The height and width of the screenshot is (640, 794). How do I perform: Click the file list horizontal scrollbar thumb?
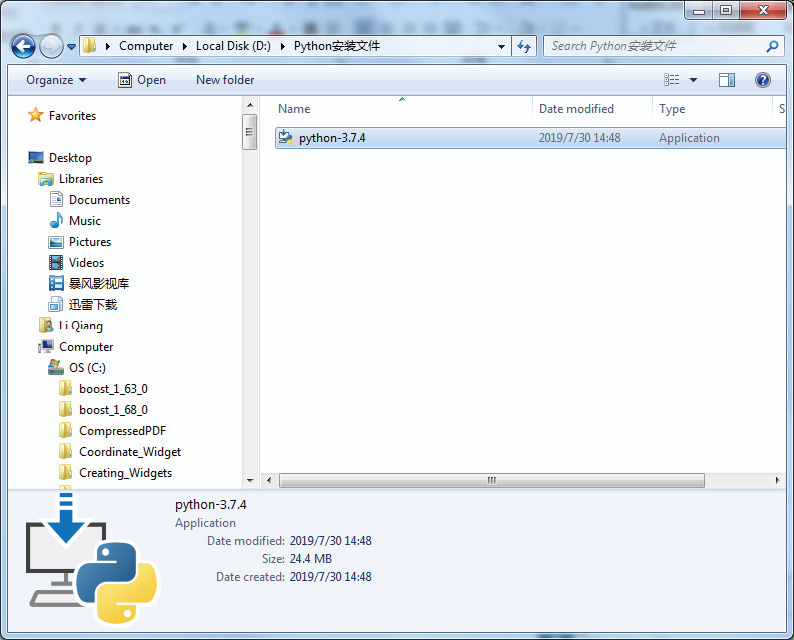(491, 480)
